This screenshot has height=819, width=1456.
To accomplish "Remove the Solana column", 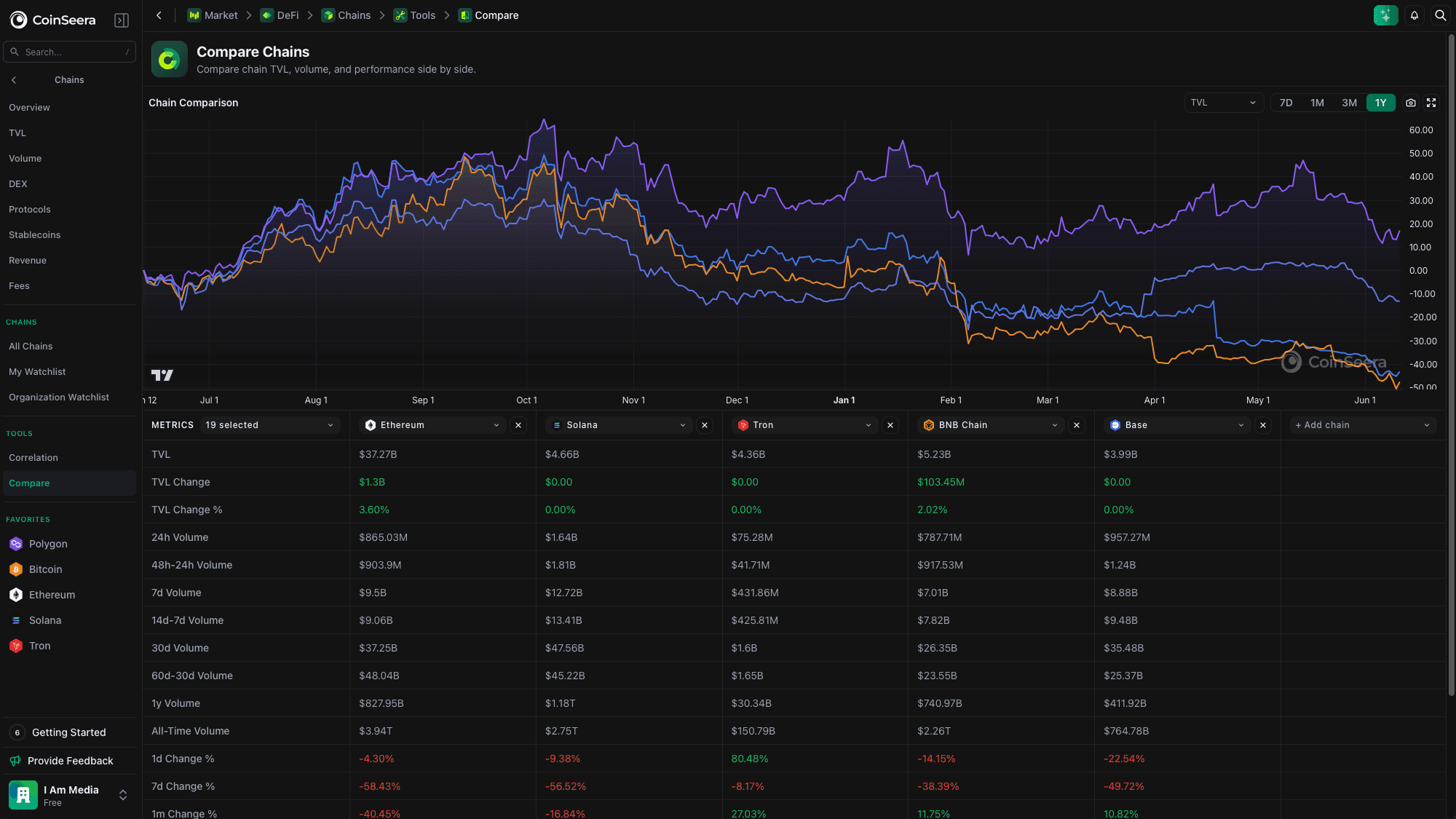I will click(705, 425).
